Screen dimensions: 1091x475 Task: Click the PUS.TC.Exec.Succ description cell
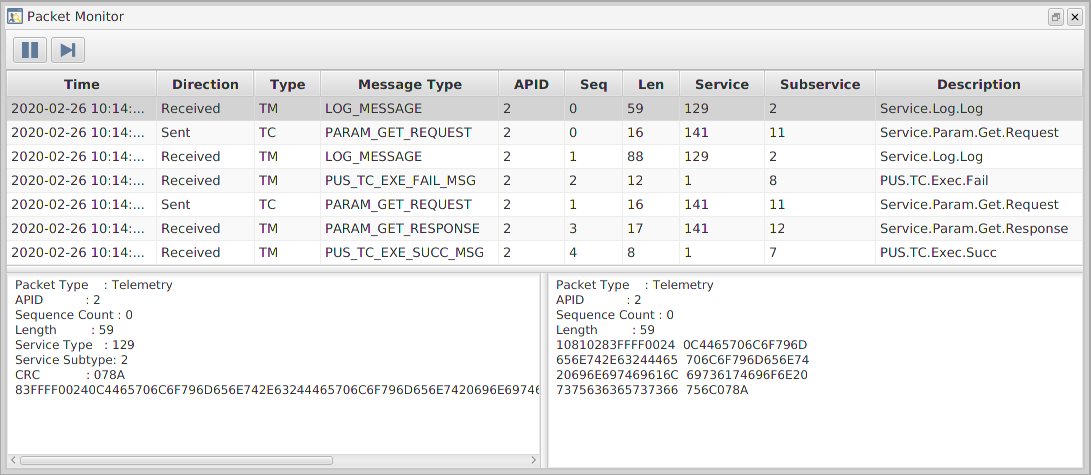pos(978,252)
